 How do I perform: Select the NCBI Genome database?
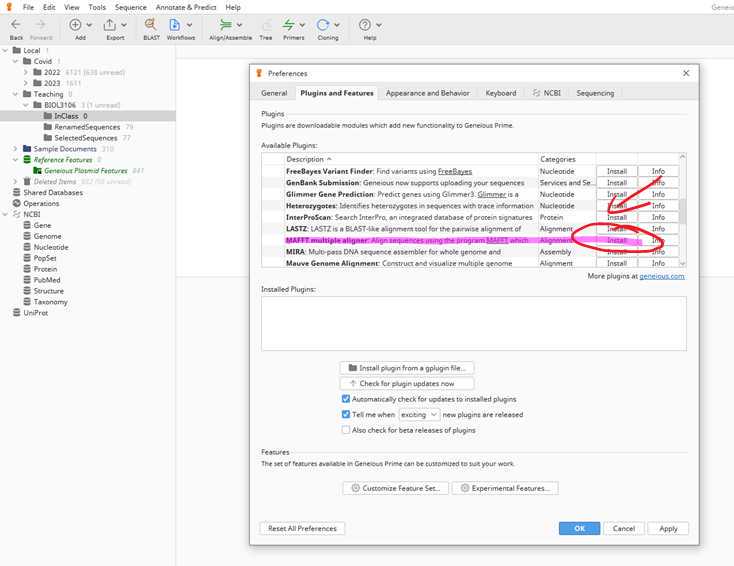(x=47, y=236)
